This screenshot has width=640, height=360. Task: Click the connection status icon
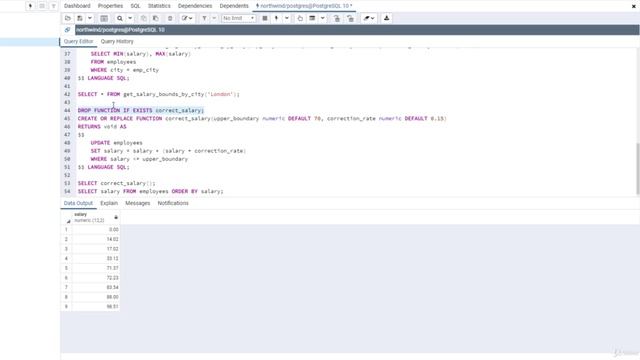[x=68, y=30]
